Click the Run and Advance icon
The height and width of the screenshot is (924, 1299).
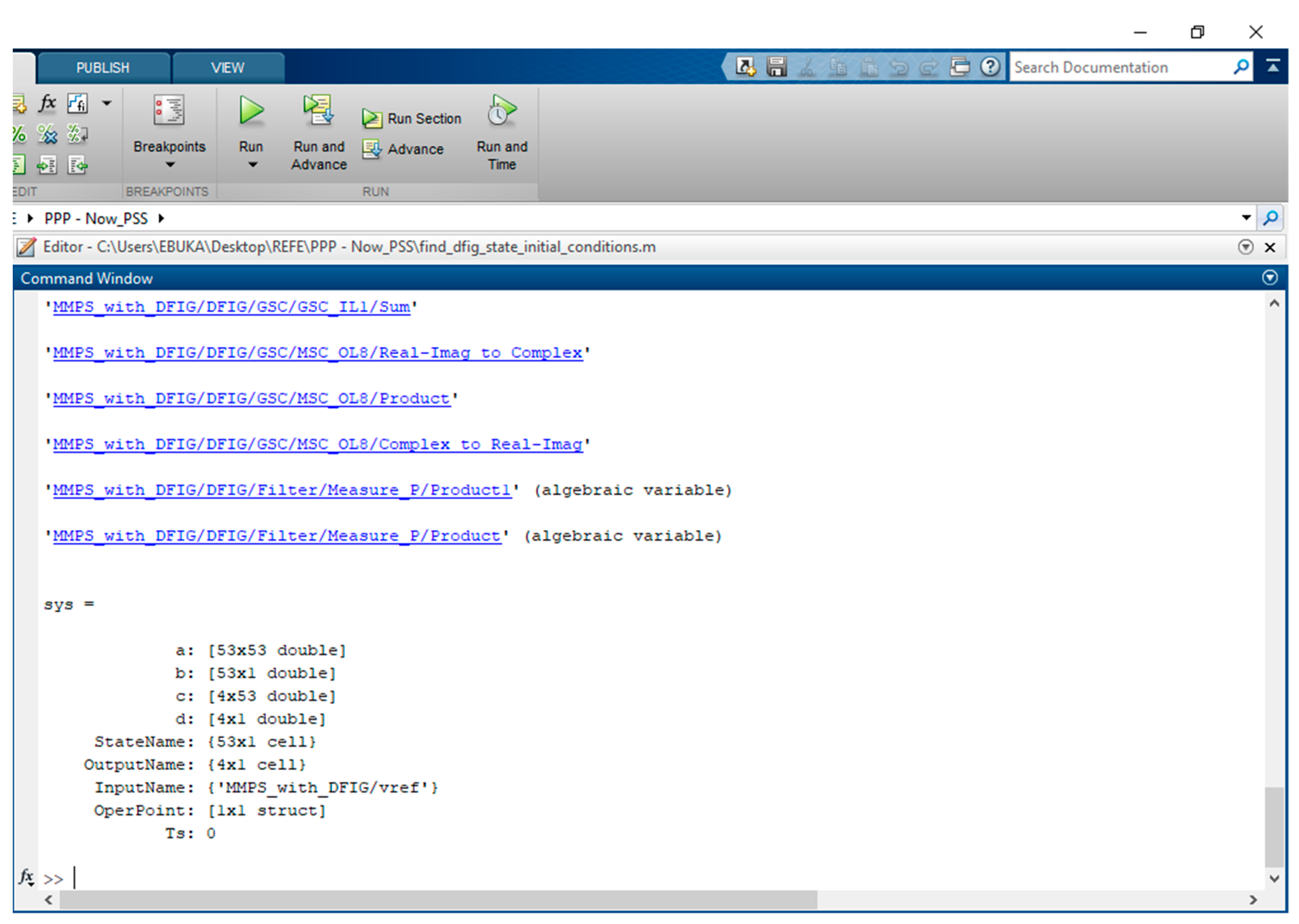(319, 110)
